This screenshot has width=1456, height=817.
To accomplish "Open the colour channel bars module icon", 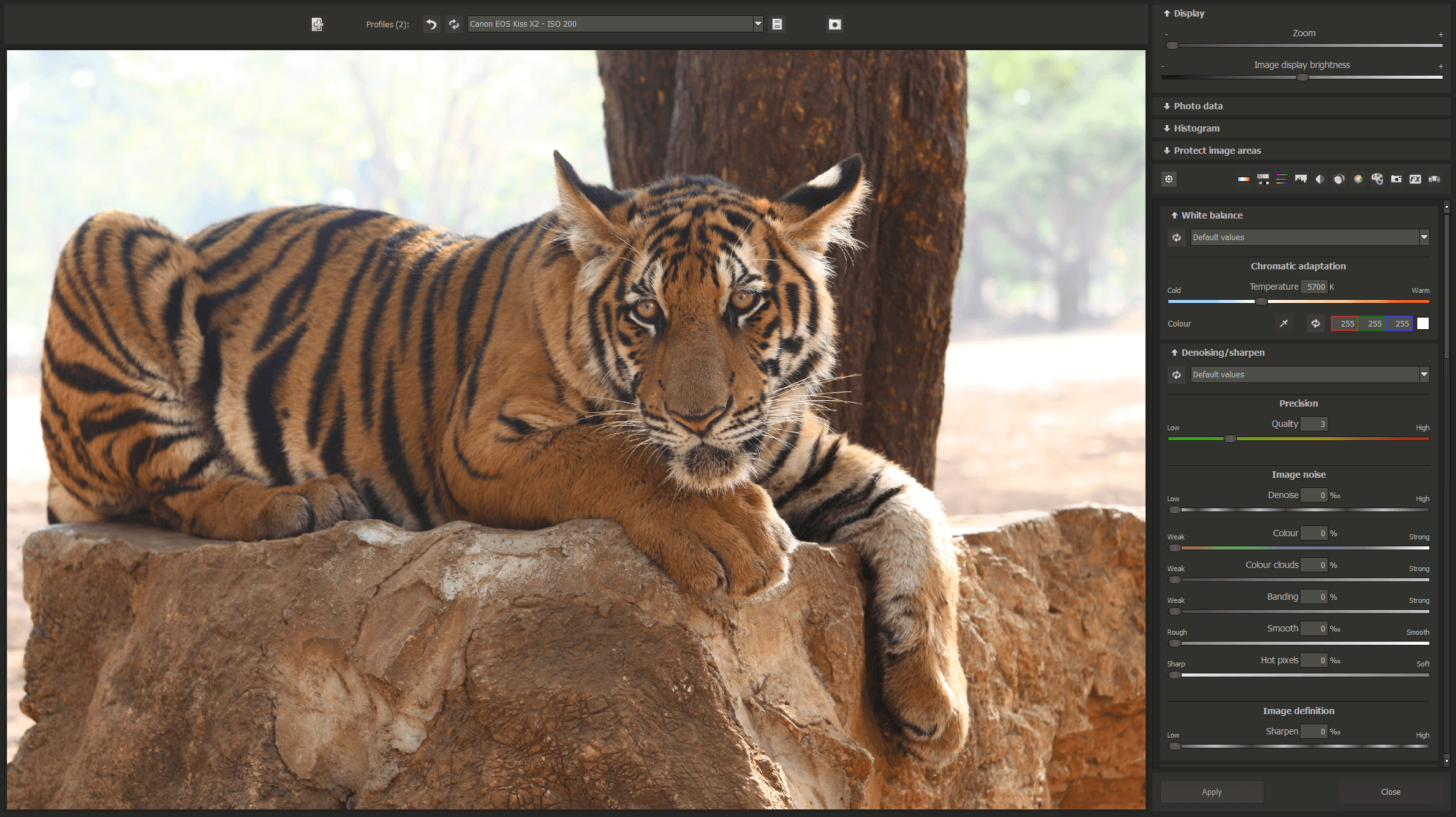I will pyautogui.click(x=1282, y=179).
